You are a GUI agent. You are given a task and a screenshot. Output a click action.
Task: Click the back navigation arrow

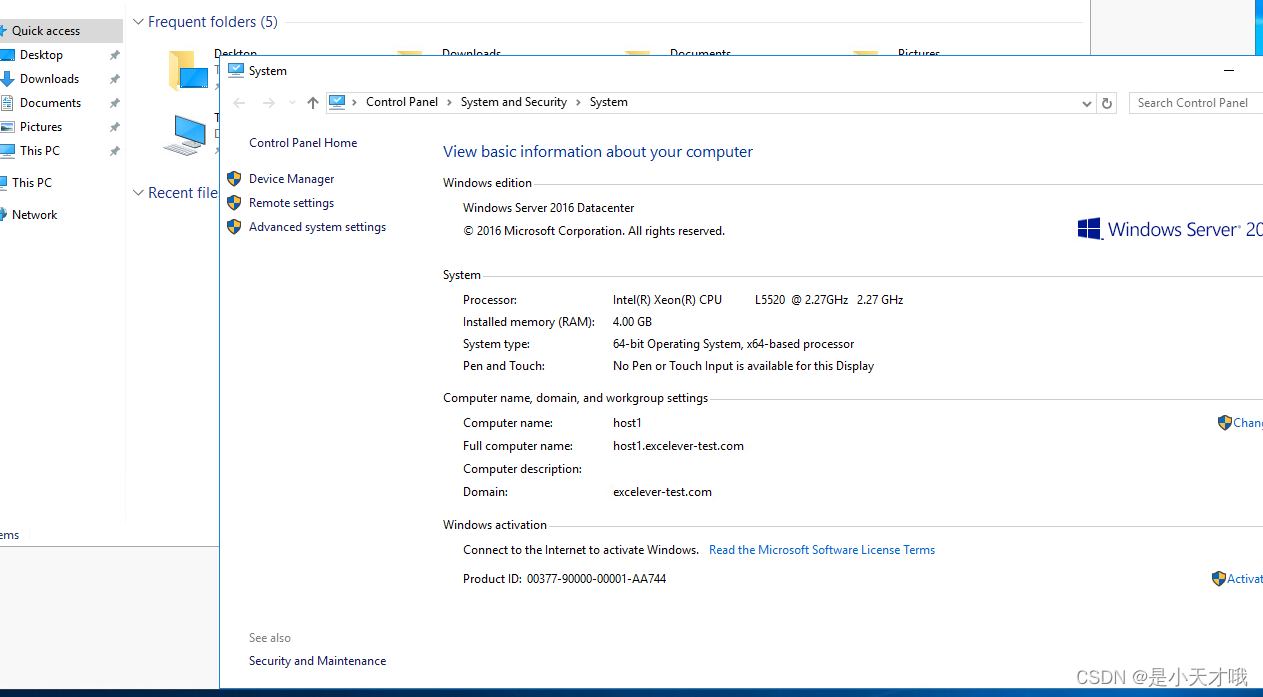[238, 102]
